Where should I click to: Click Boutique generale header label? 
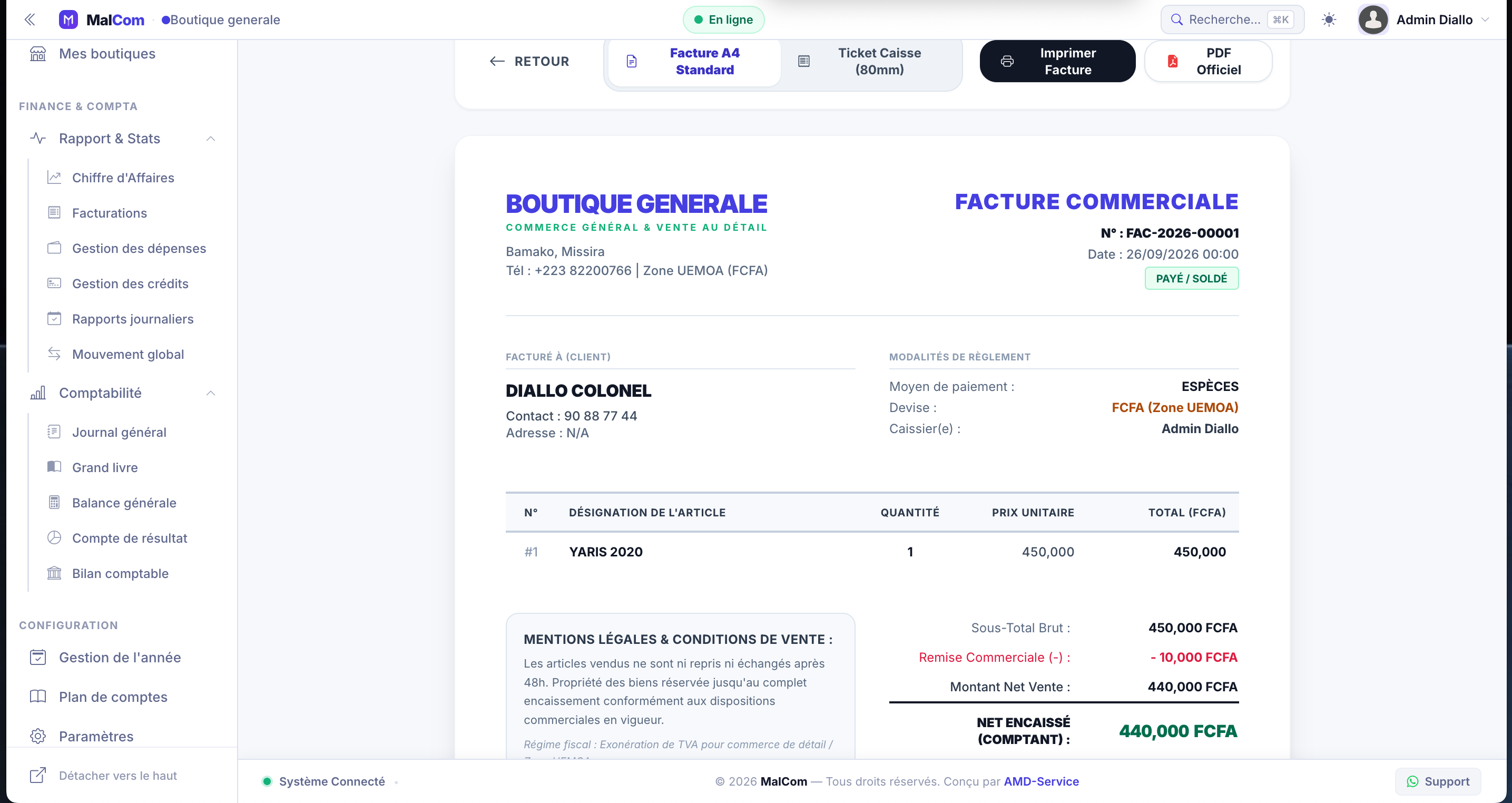[x=225, y=19]
